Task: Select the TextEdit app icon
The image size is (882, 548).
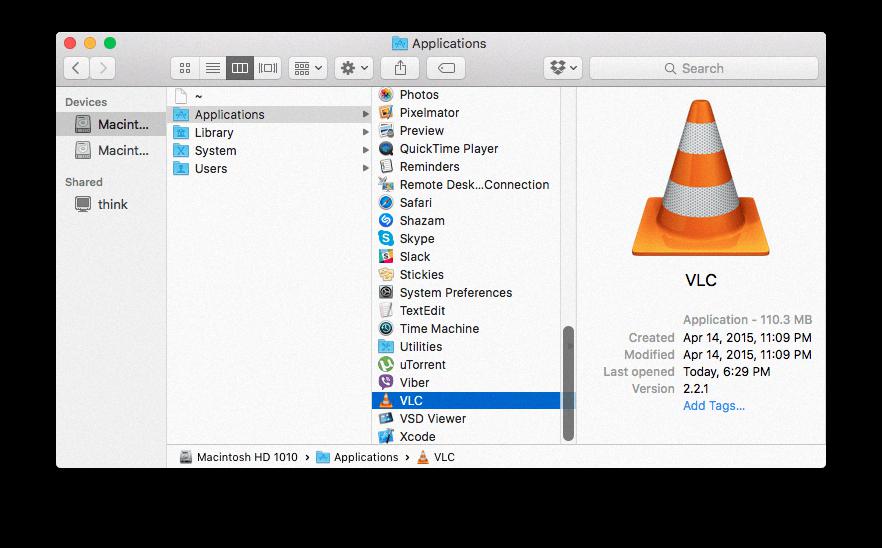Action: pyautogui.click(x=386, y=311)
